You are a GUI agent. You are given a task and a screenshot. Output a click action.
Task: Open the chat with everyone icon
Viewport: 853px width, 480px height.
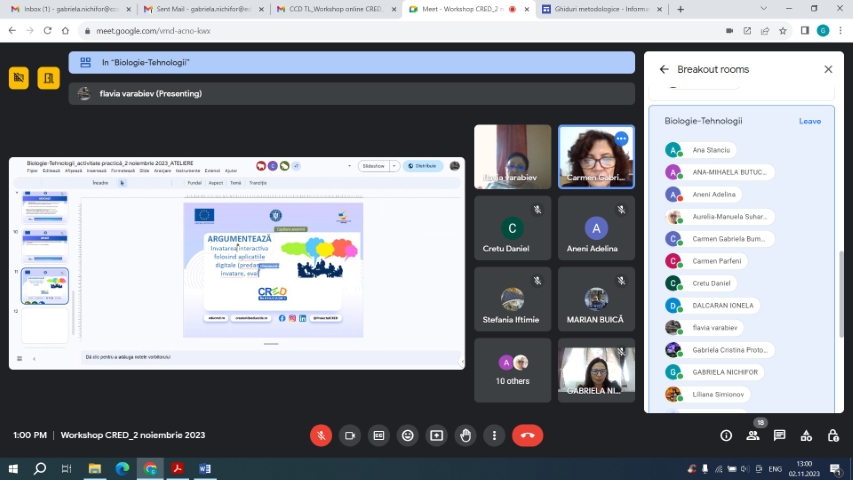(x=780, y=435)
